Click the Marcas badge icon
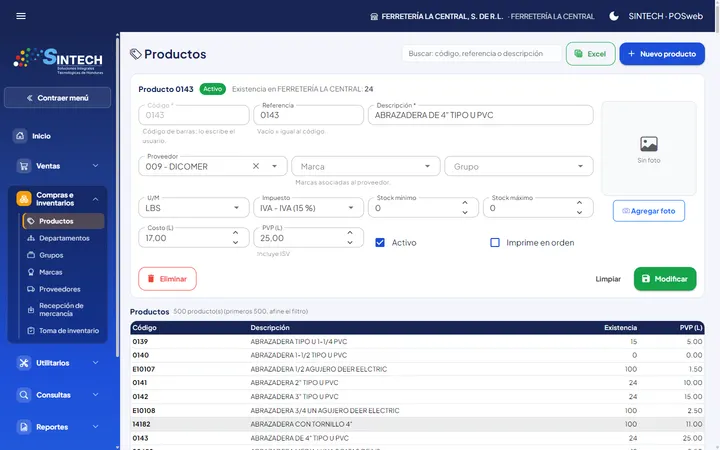 point(31,272)
